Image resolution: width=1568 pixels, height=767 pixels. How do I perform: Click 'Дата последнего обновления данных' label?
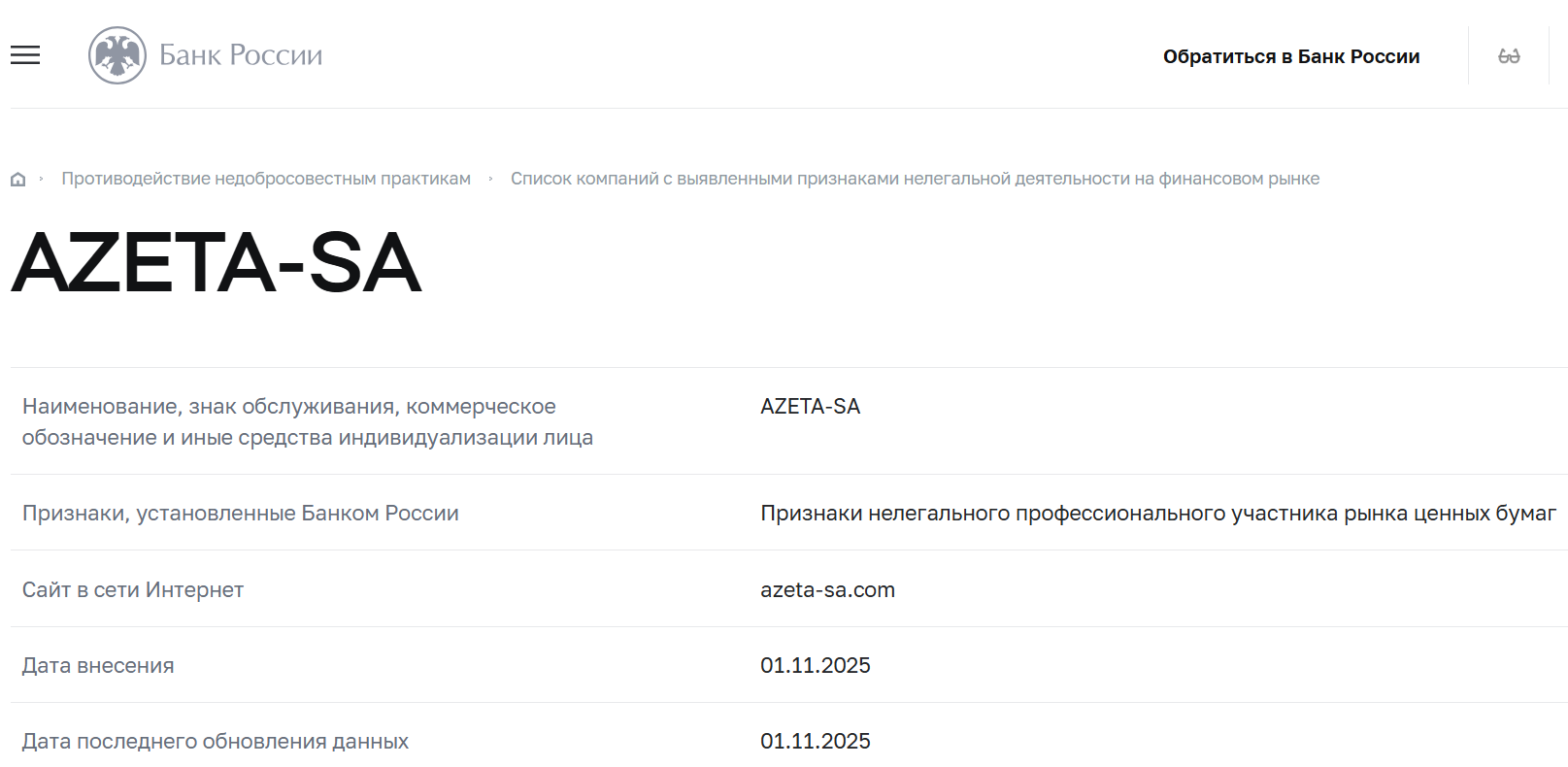click(x=216, y=740)
